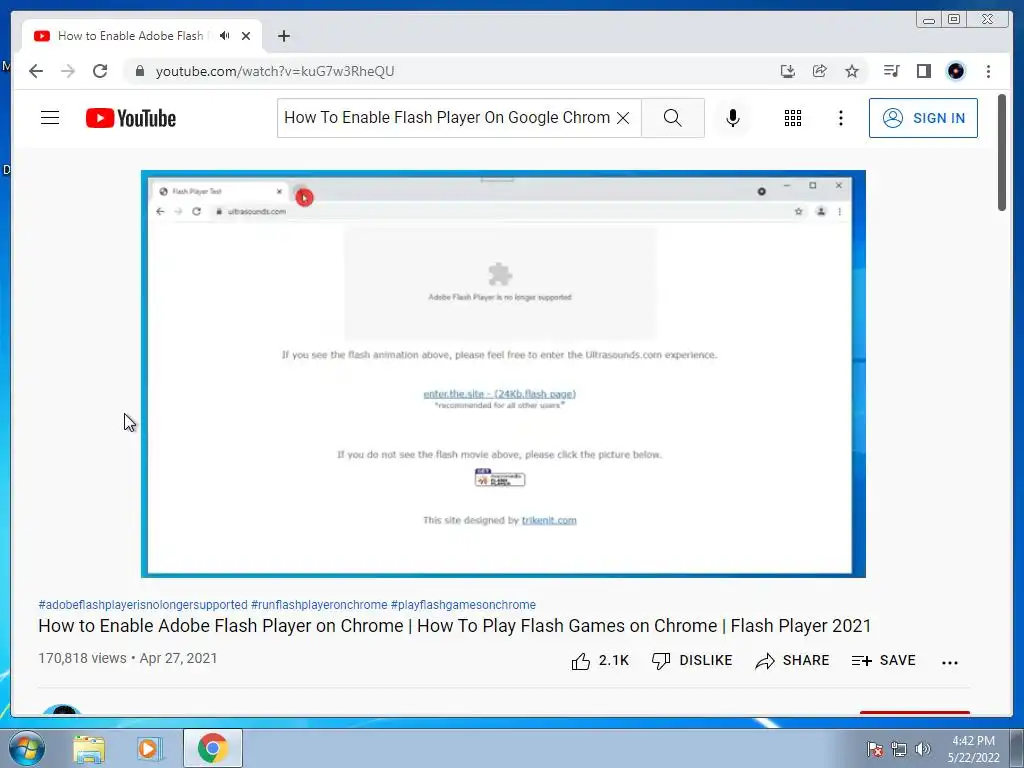Save the video to a playlist
Image resolution: width=1024 pixels, height=768 pixels.
click(884, 661)
